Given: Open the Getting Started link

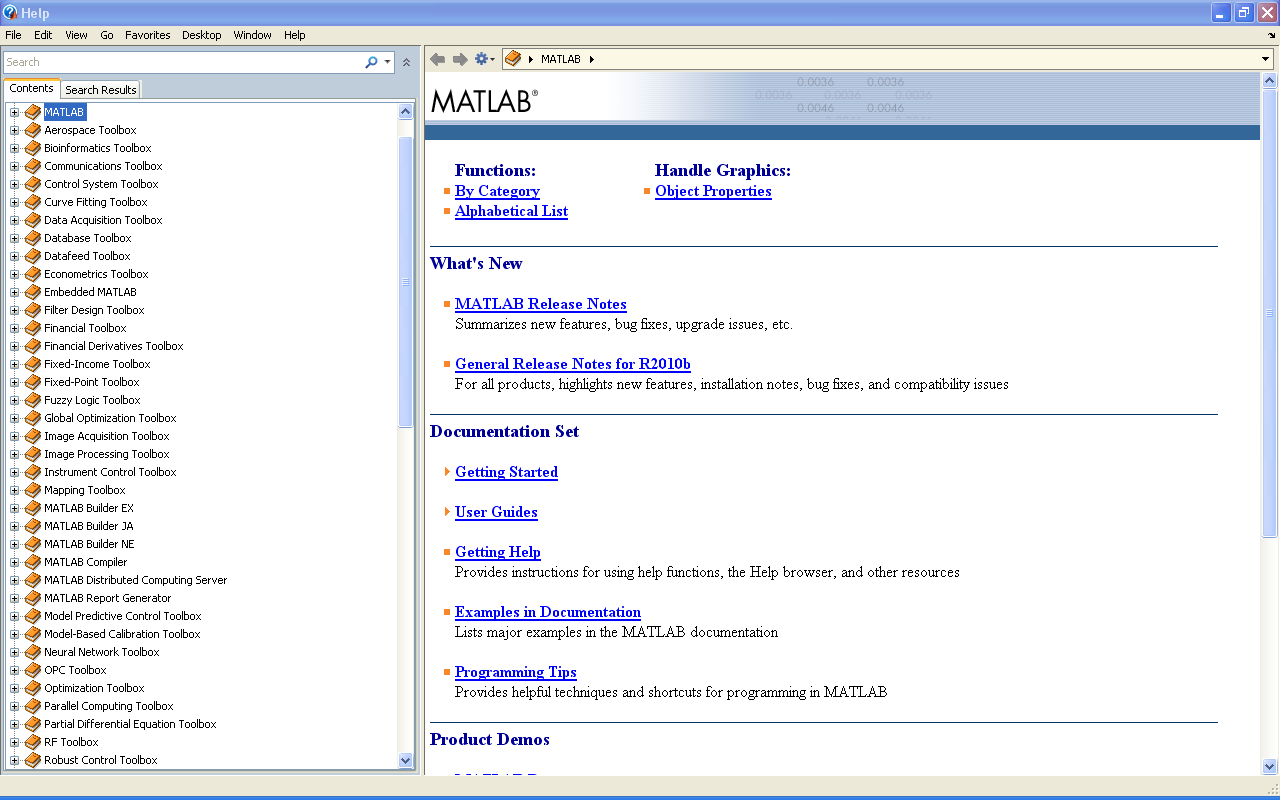Looking at the screenshot, I should click(506, 472).
